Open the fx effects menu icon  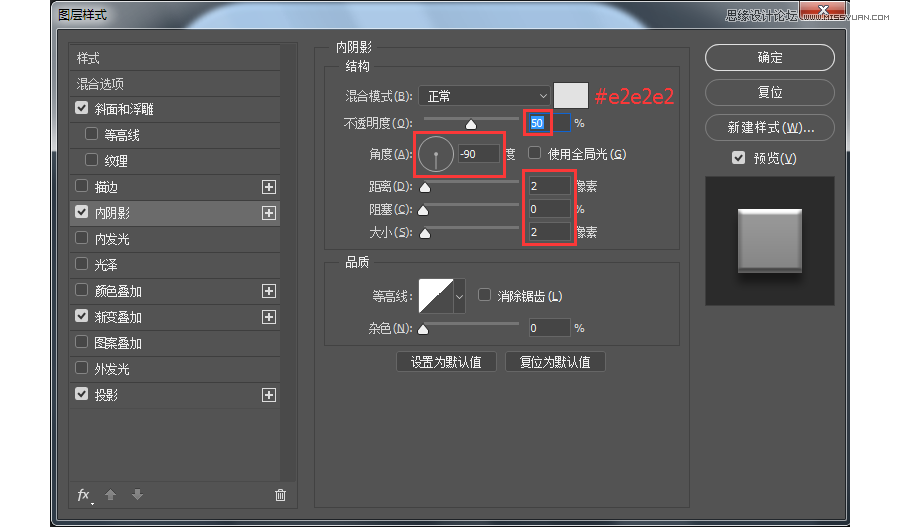coord(84,495)
